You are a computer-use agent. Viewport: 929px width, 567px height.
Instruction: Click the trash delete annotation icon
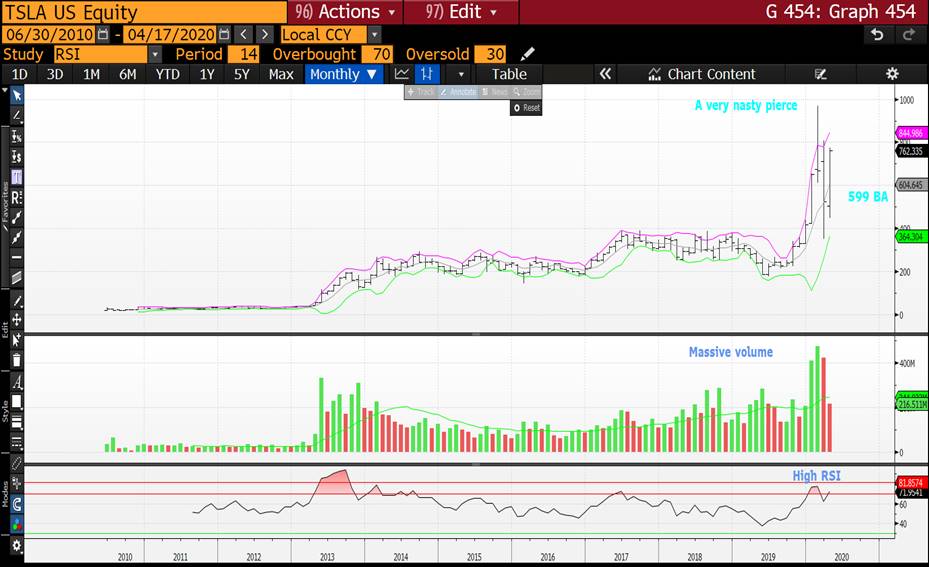click(x=17, y=360)
